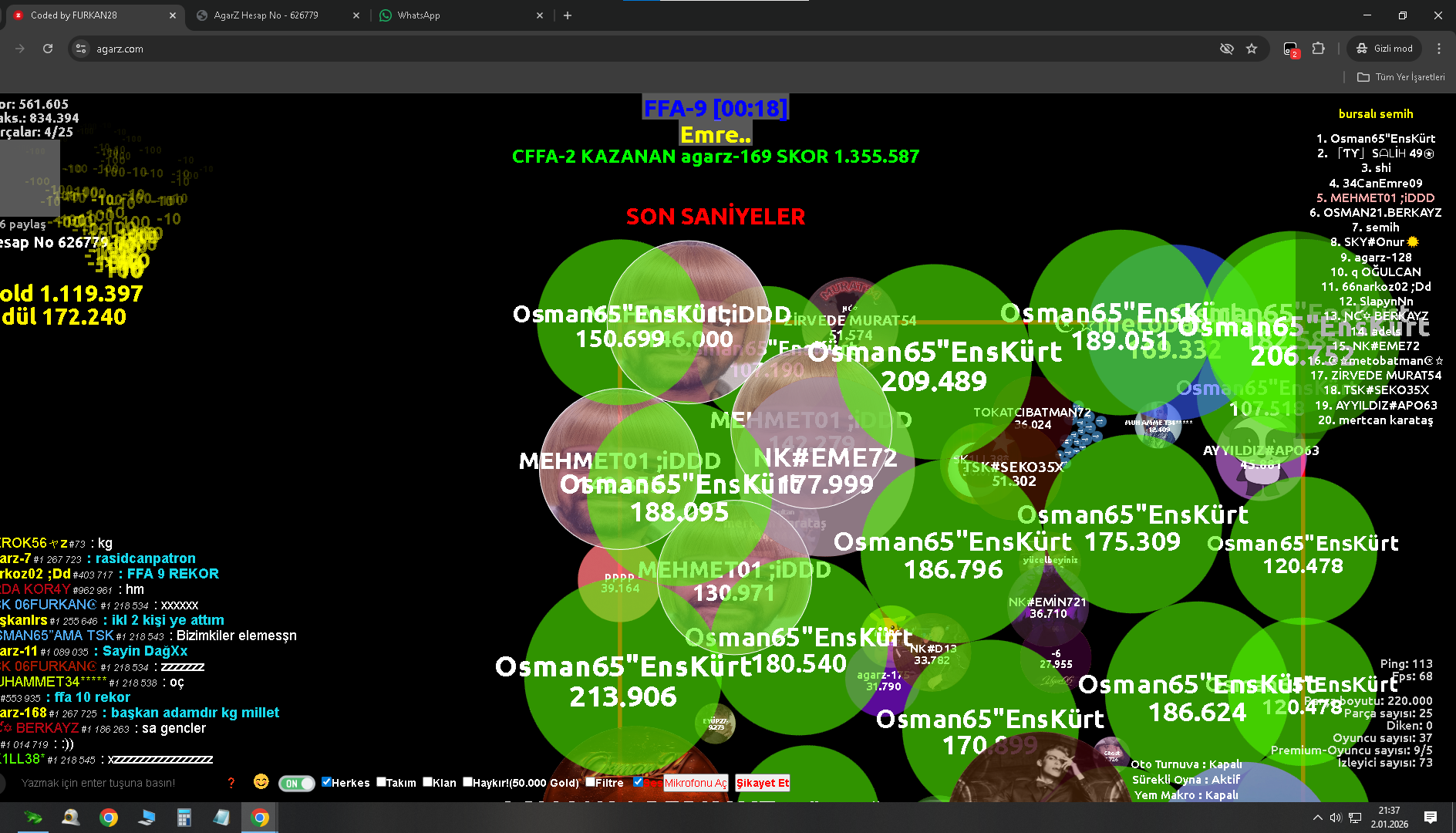Image resolution: width=1456 pixels, height=833 pixels.
Task: Click chat message 'sa gencler'
Action: (x=174, y=728)
